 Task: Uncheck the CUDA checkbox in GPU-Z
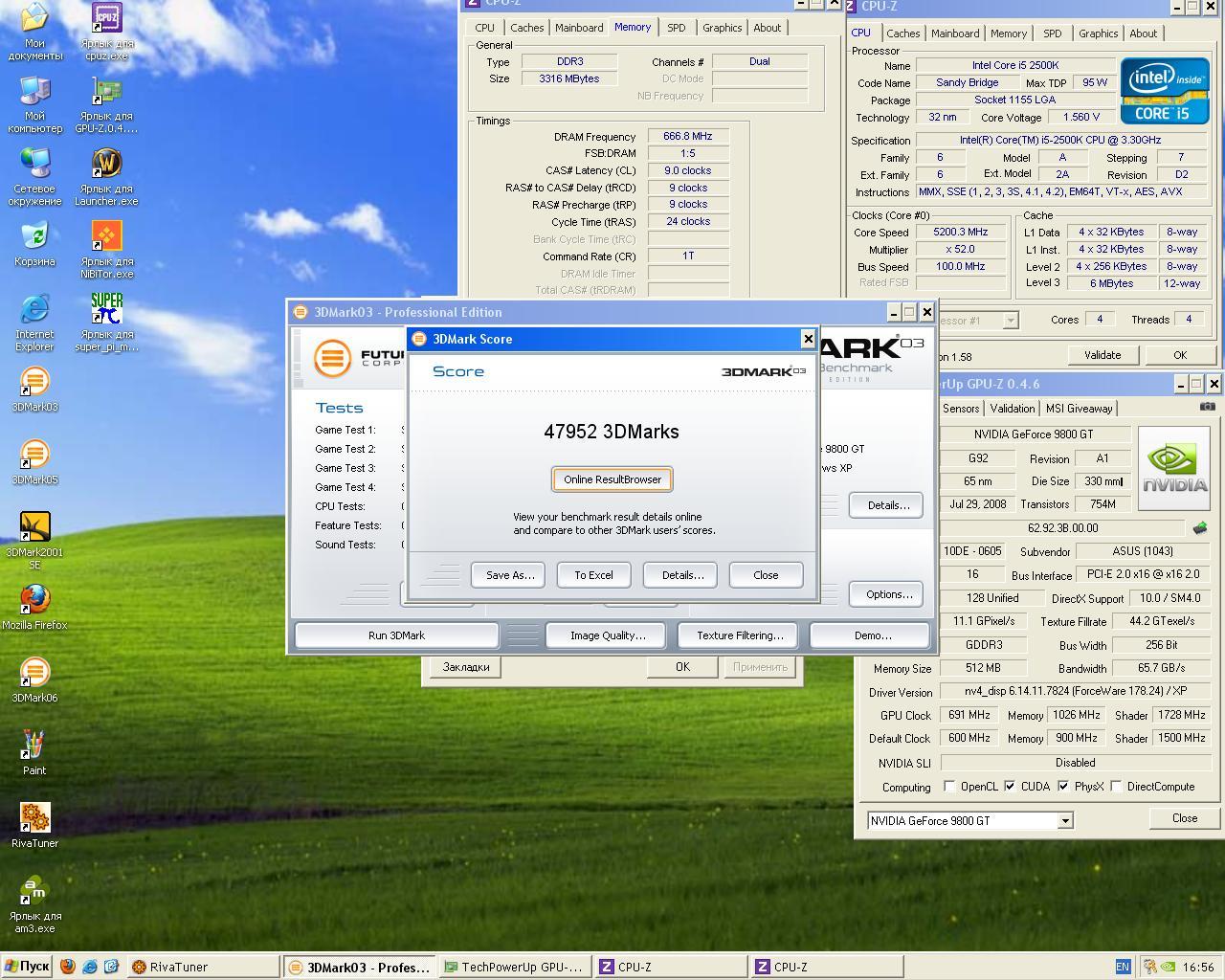tap(1010, 787)
